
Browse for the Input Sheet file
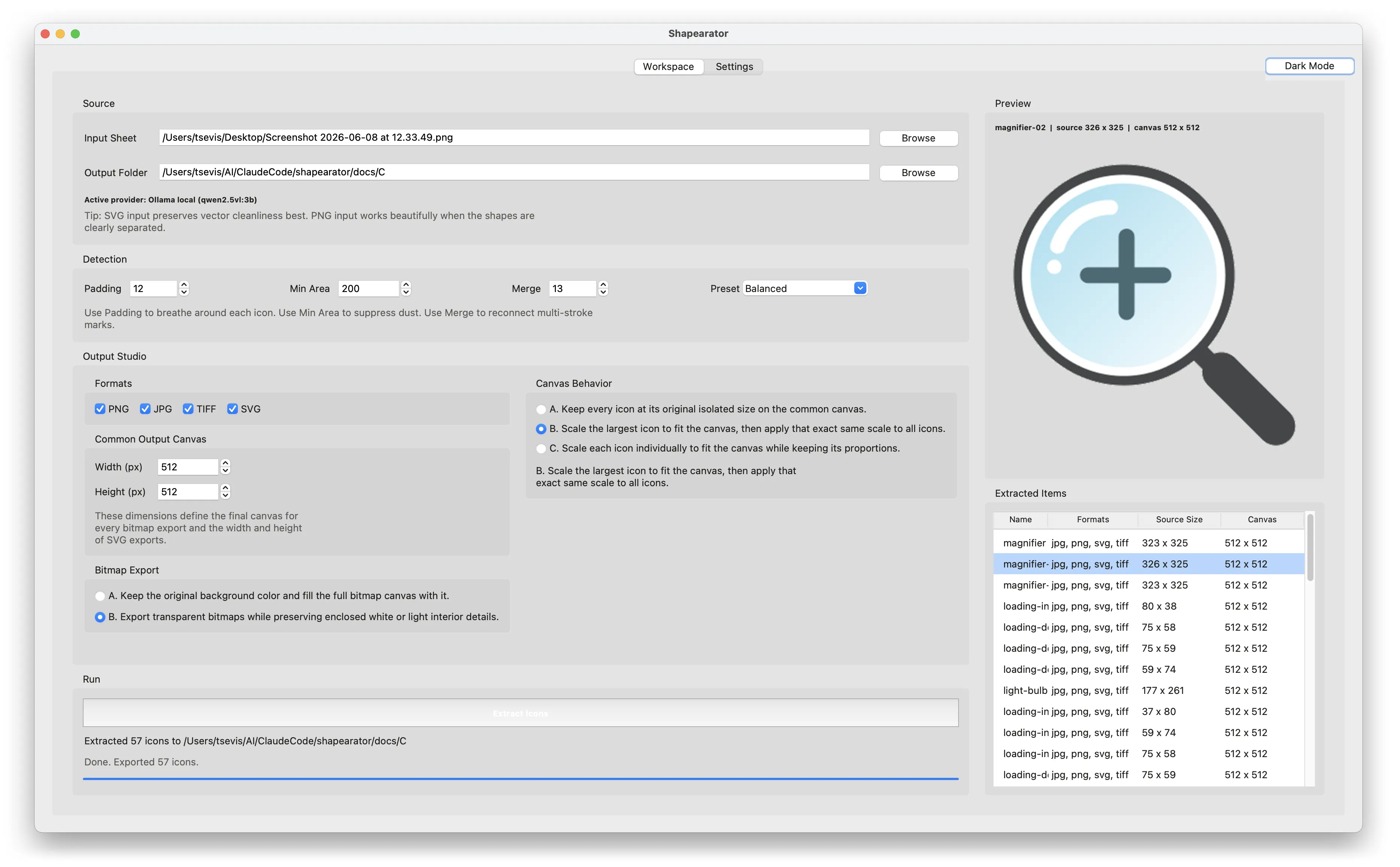918,138
